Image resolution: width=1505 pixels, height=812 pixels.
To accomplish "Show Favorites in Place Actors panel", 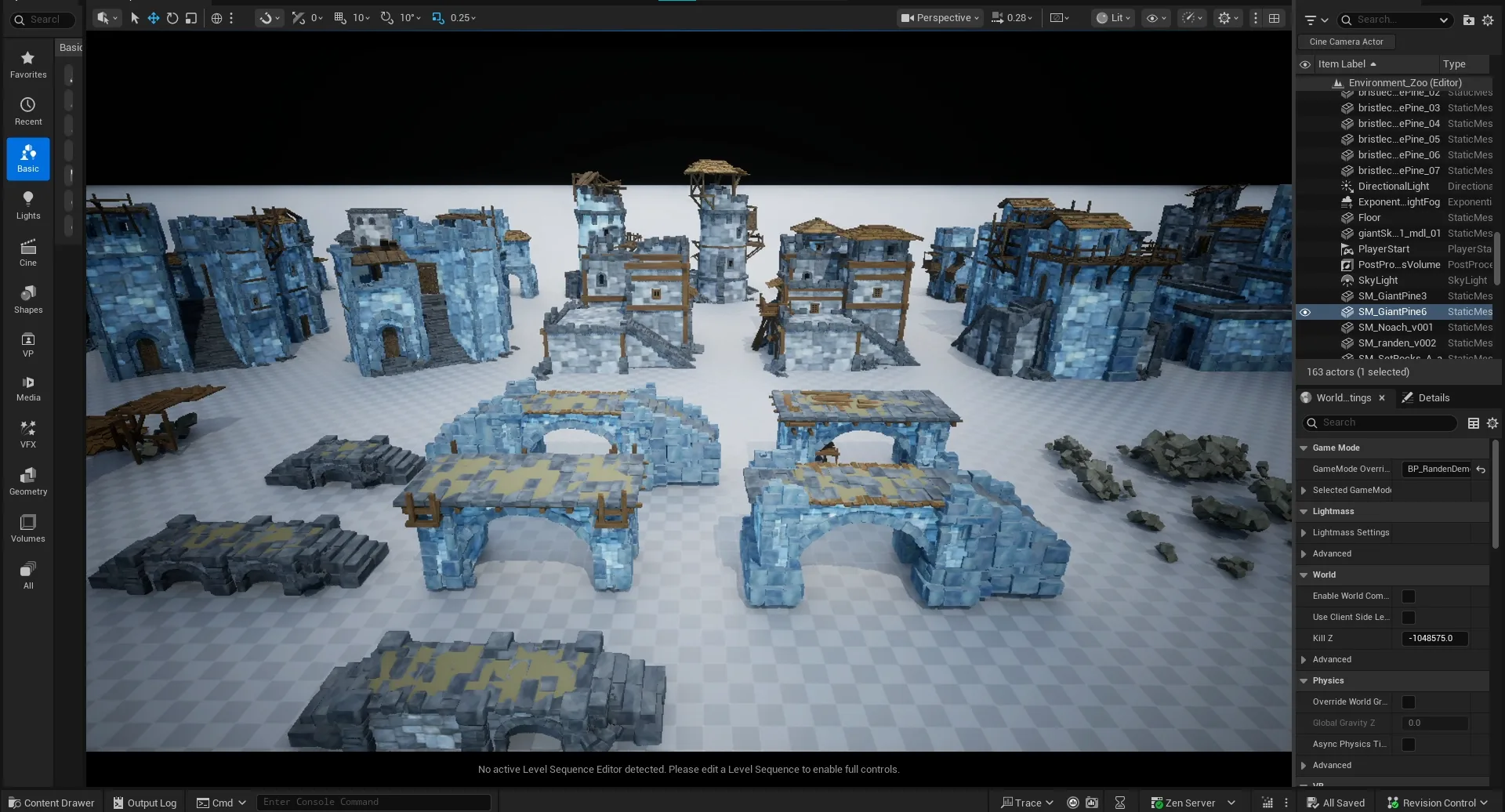I will point(28,65).
